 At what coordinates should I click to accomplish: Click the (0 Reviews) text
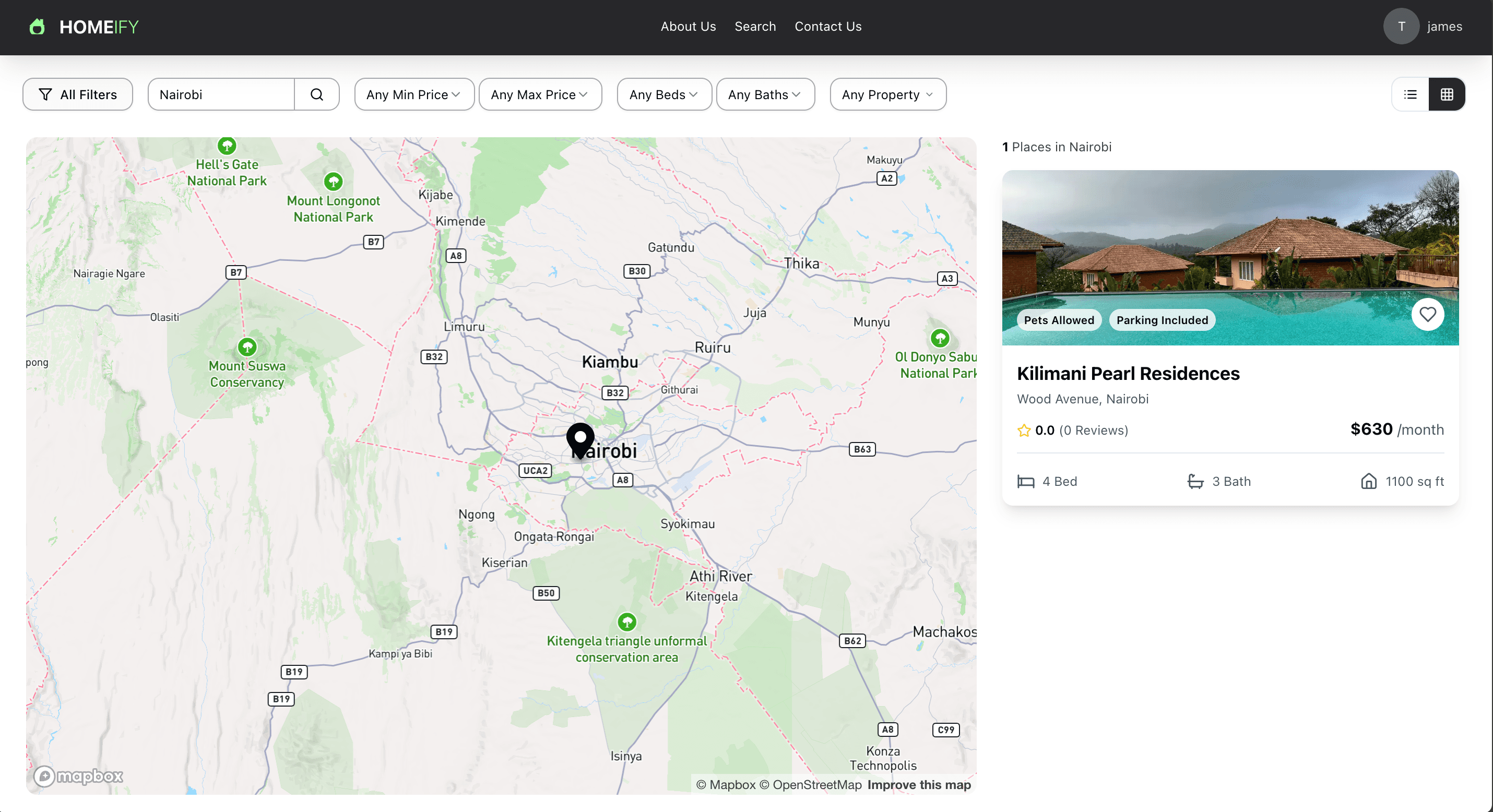click(x=1093, y=430)
